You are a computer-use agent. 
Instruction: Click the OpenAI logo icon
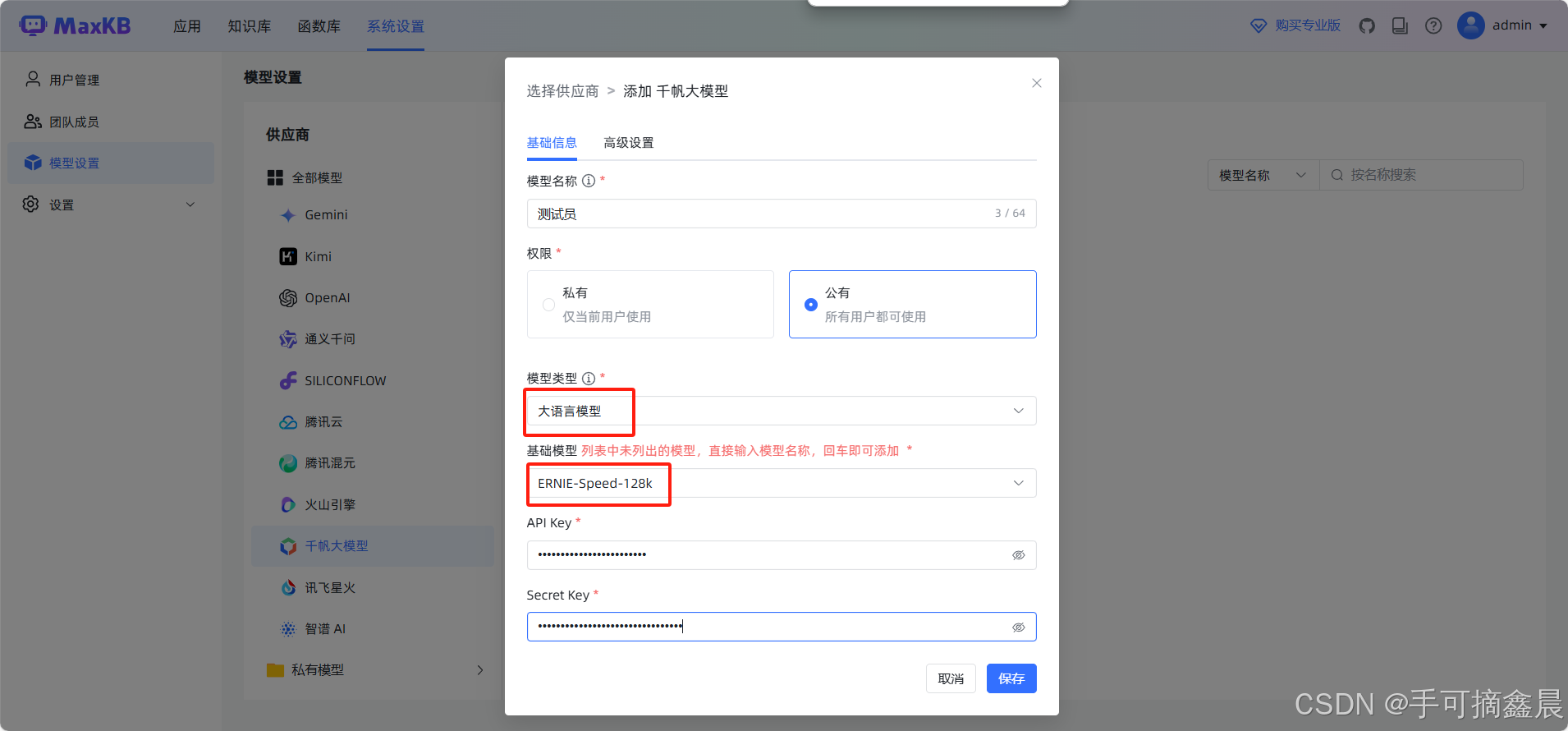[288, 298]
